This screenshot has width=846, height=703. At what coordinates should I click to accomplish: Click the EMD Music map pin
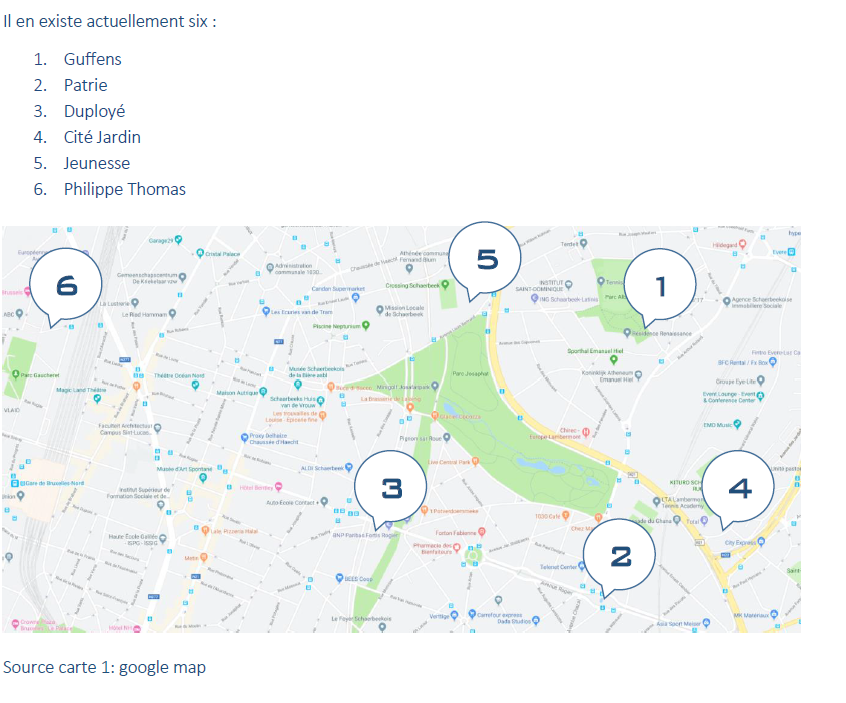tap(738, 424)
